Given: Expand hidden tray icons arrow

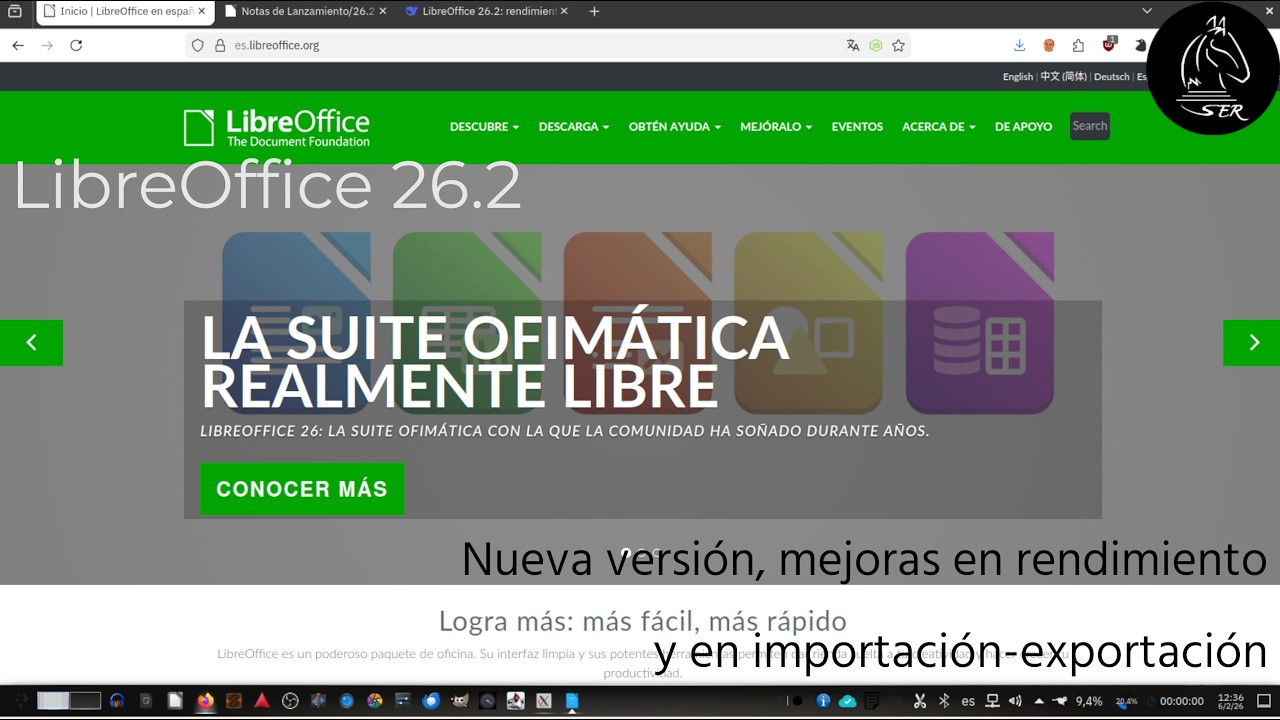Looking at the screenshot, I should pyautogui.click(x=1039, y=701).
